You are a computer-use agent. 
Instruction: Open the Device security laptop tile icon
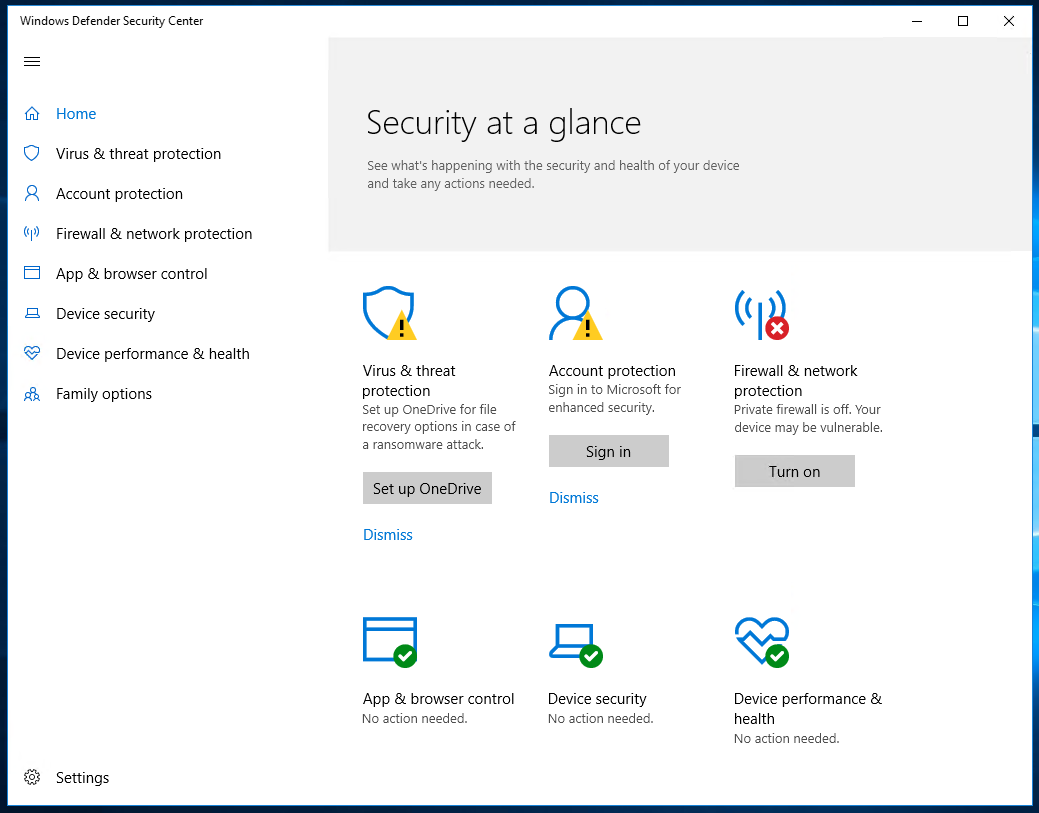coord(575,644)
